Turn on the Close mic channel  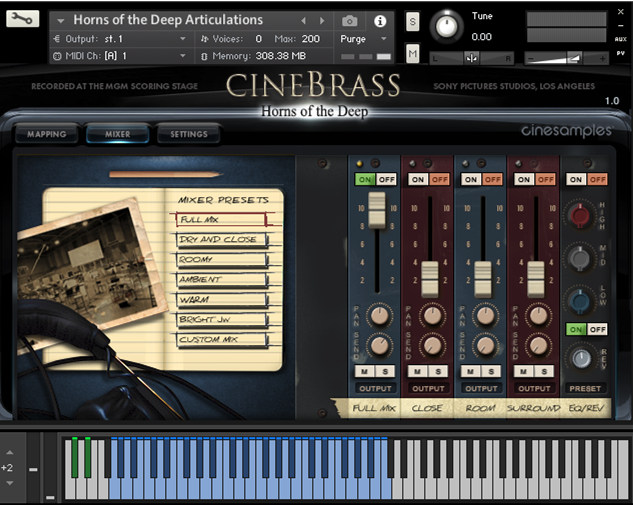pos(418,179)
